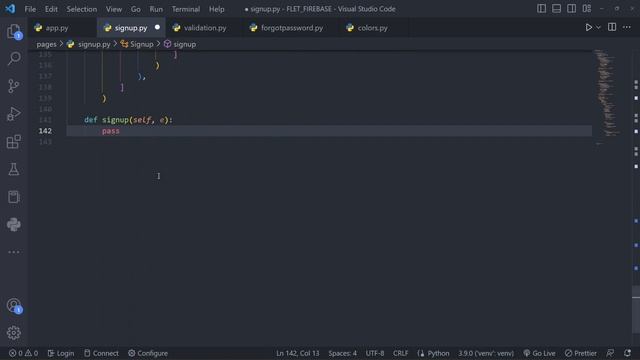The image size is (640, 360).
Task: Open the notebook icon in activity bar
Action: 14,197
